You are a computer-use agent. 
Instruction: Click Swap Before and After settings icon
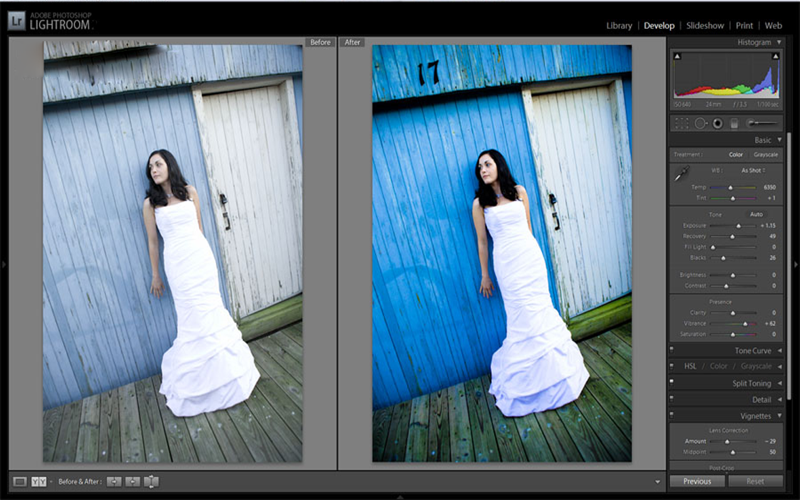(152, 482)
